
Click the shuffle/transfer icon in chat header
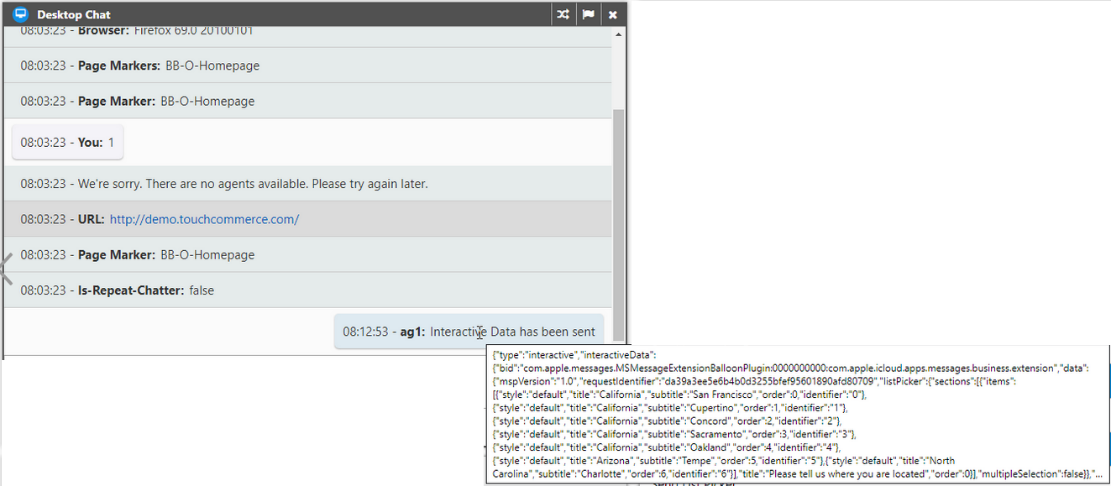[564, 15]
